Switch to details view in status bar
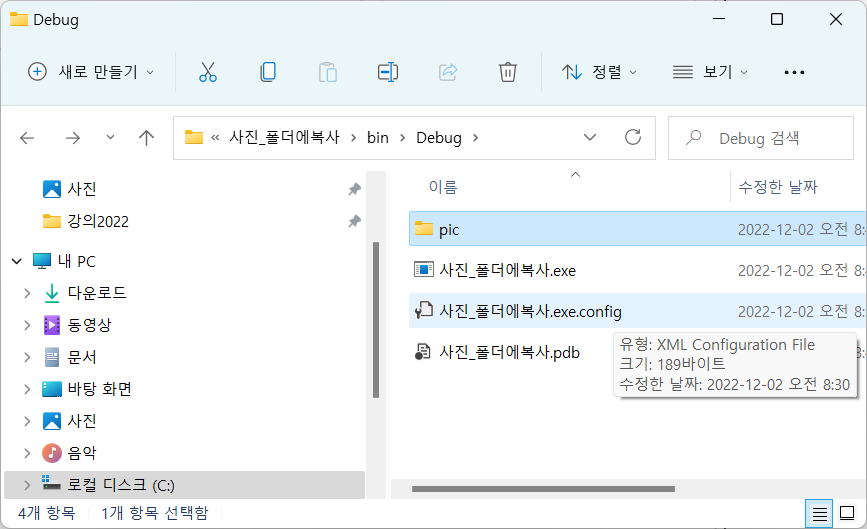867x529 pixels. pyautogui.click(x=819, y=514)
